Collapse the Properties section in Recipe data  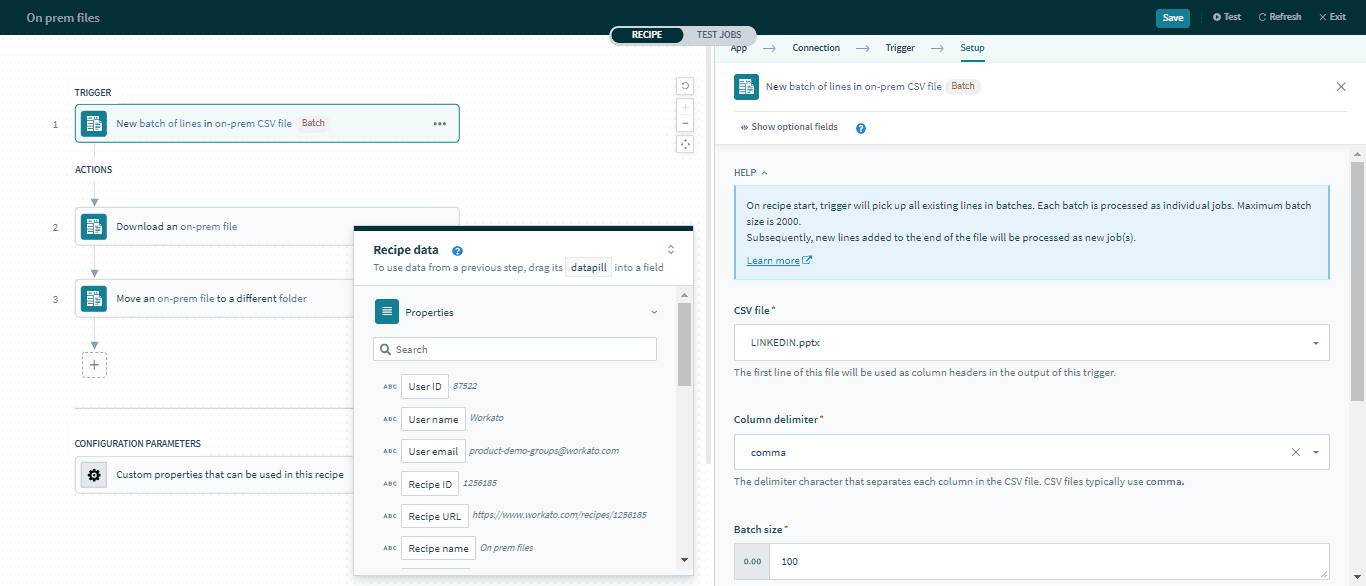pos(654,312)
